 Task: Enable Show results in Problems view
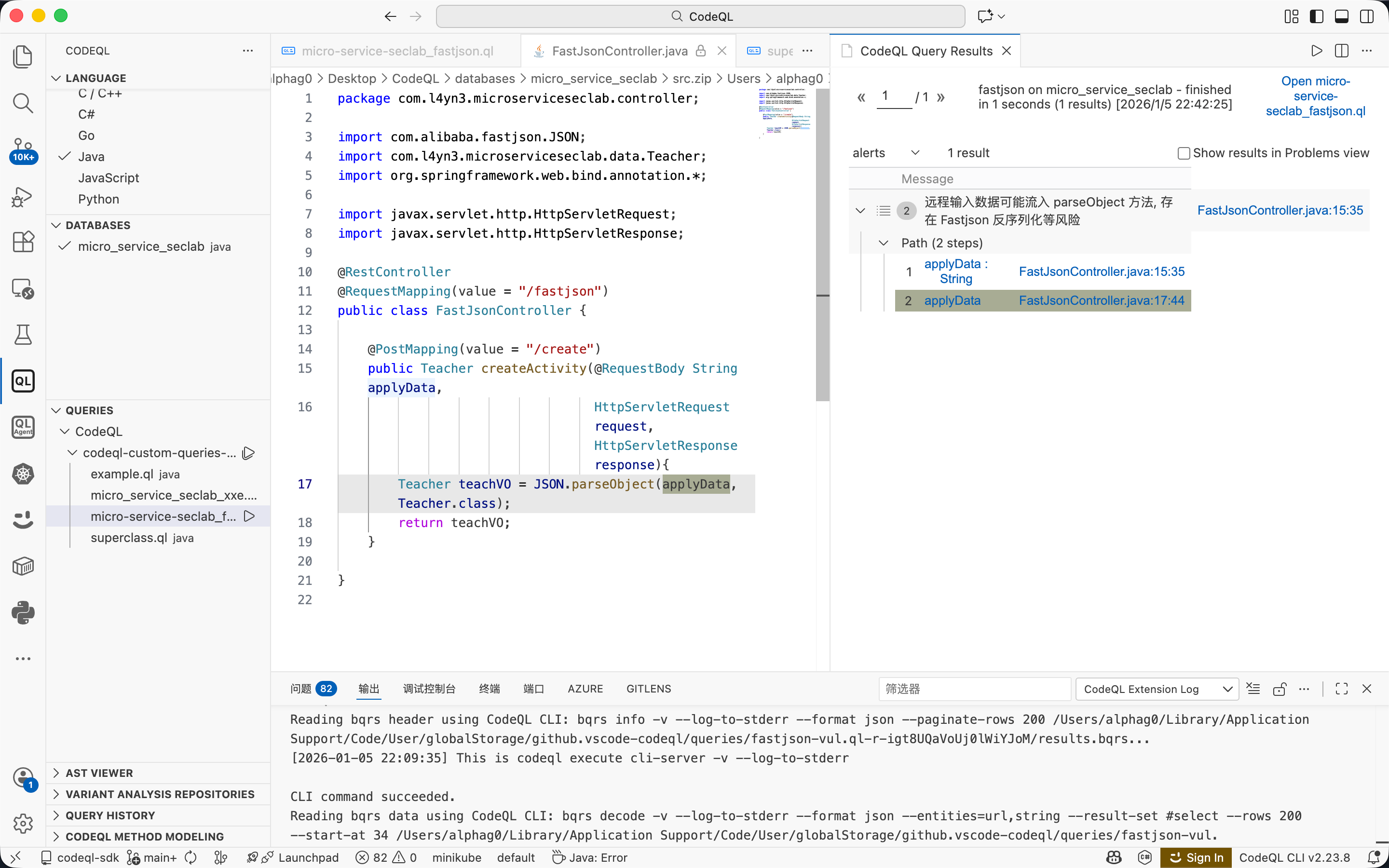click(1184, 153)
